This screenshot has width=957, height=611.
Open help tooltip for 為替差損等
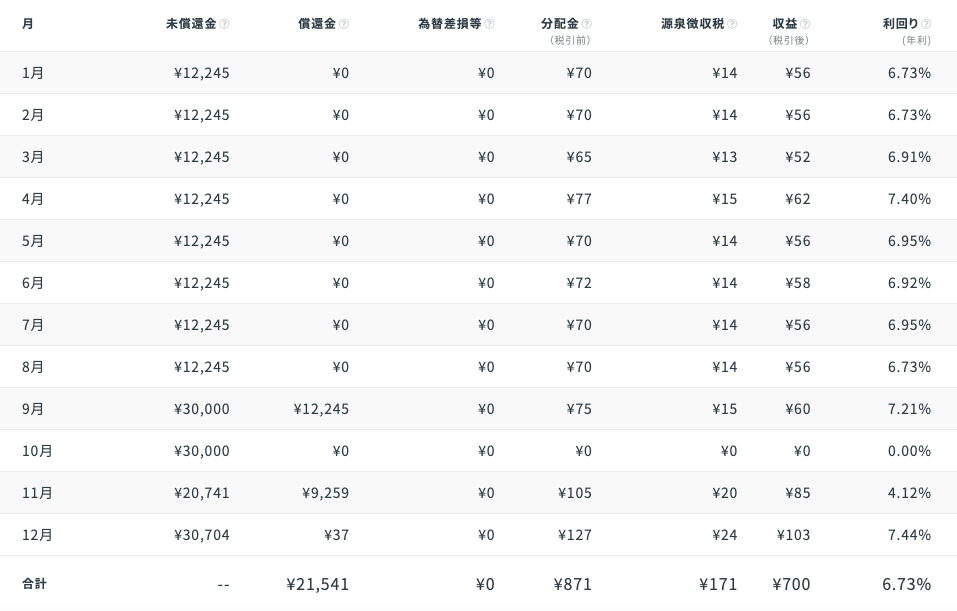(x=489, y=24)
